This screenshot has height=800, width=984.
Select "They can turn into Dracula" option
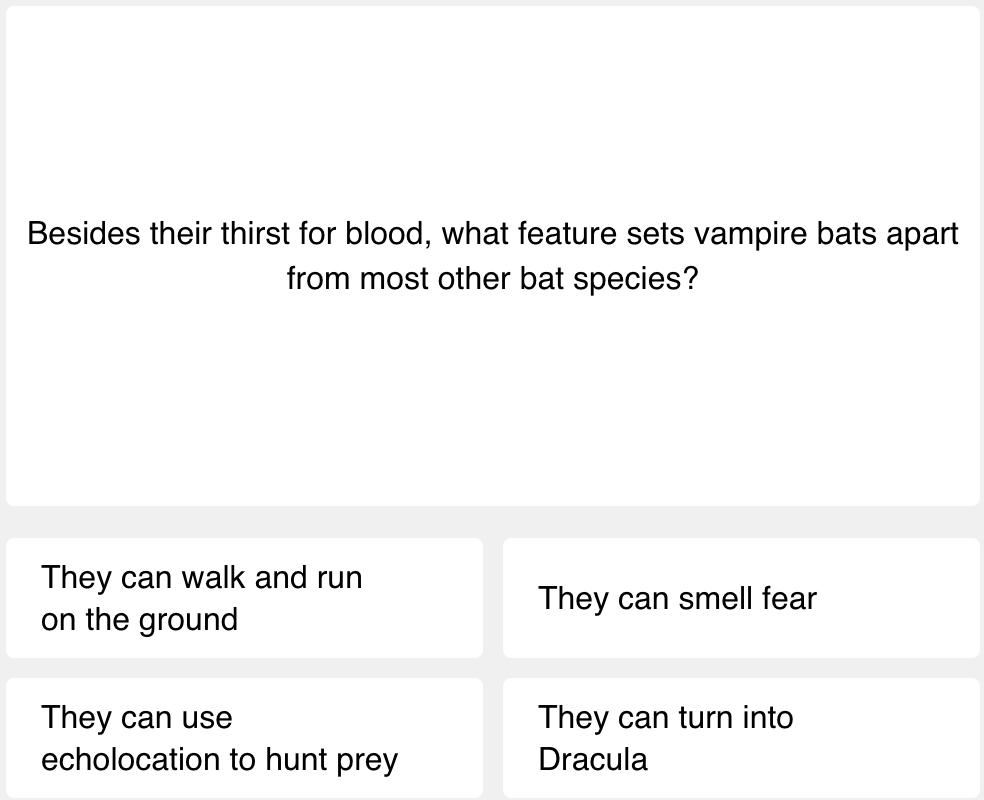pos(741,738)
